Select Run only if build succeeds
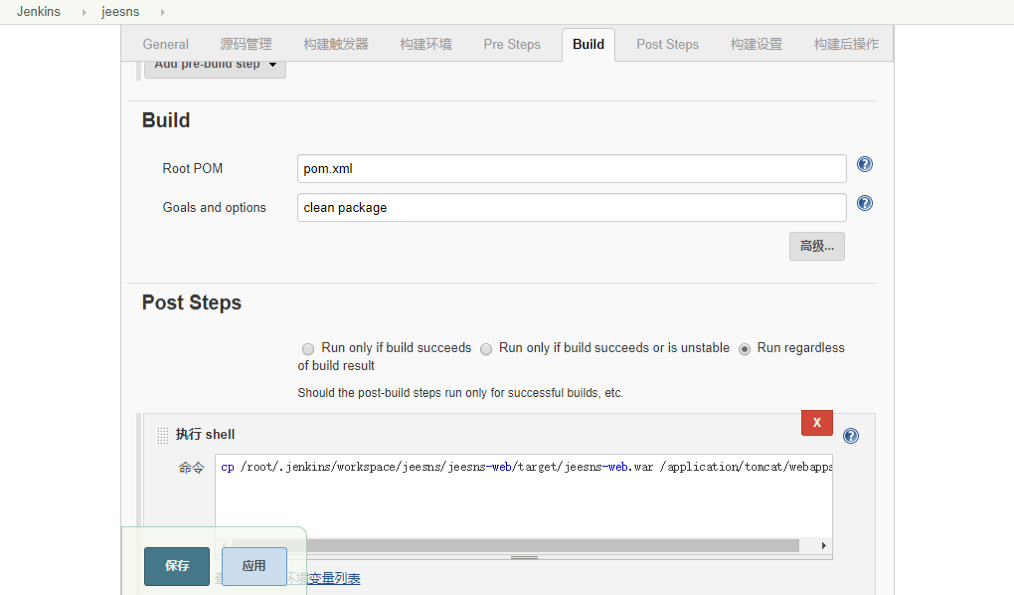Image resolution: width=1014 pixels, height=595 pixels. click(308, 349)
